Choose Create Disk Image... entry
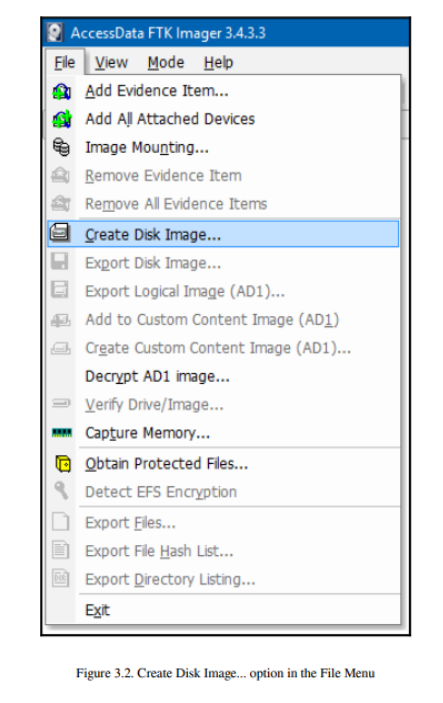The image size is (443, 703). pyautogui.click(x=223, y=234)
